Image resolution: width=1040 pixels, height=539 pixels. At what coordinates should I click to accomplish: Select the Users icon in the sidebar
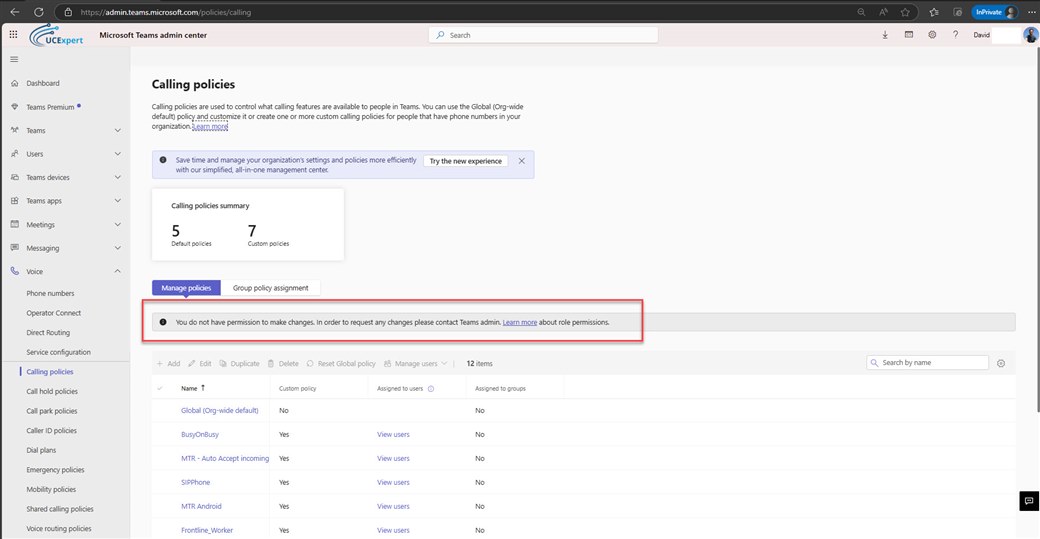[15, 154]
